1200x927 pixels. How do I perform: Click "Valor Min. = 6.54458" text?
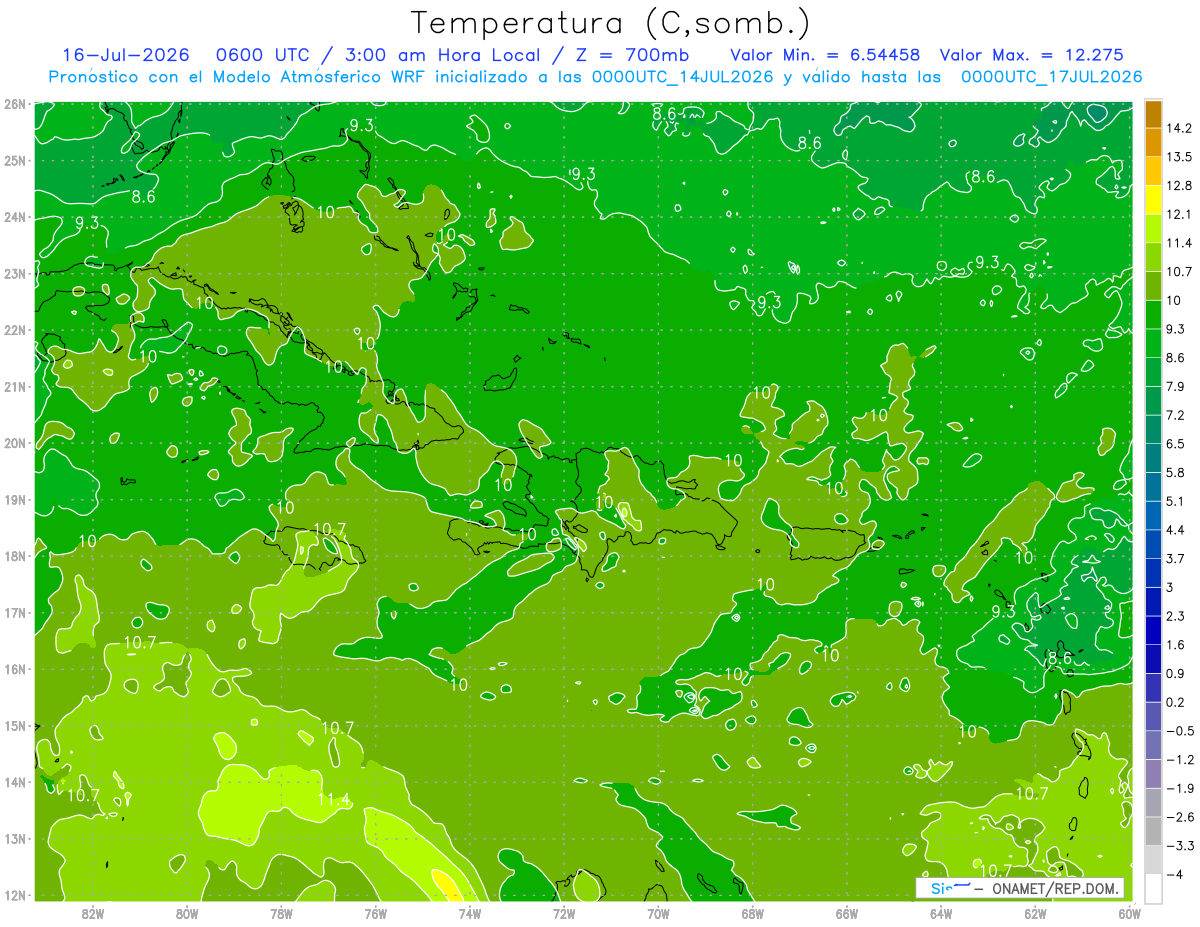(x=826, y=55)
